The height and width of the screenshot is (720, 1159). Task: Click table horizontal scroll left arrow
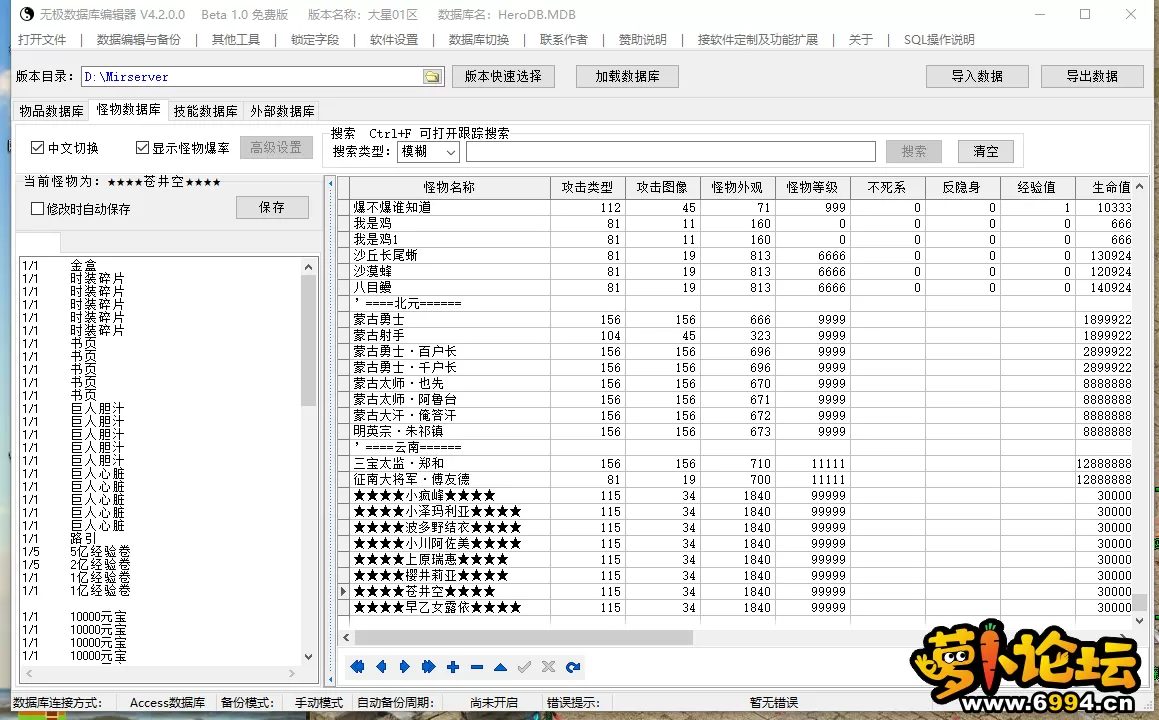(346, 636)
